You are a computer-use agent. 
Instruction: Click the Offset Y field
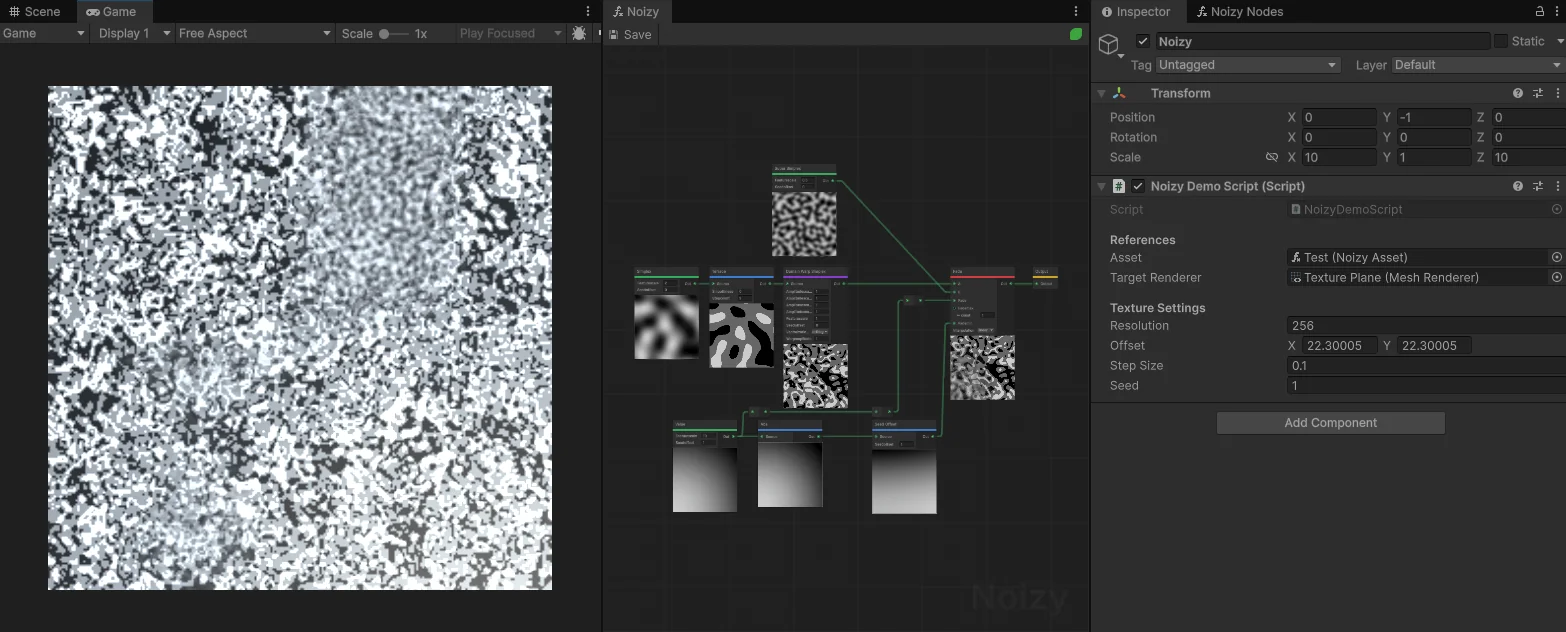[x=1434, y=345]
